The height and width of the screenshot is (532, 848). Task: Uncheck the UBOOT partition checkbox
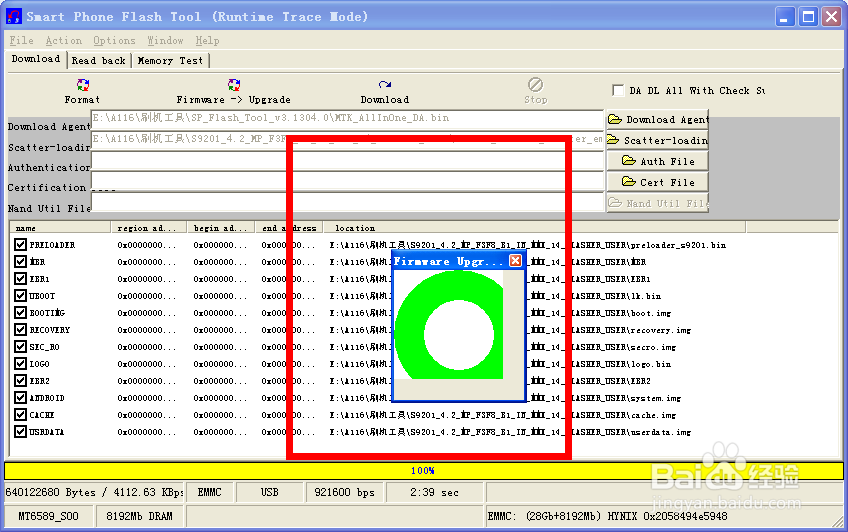pyautogui.click(x=21, y=296)
